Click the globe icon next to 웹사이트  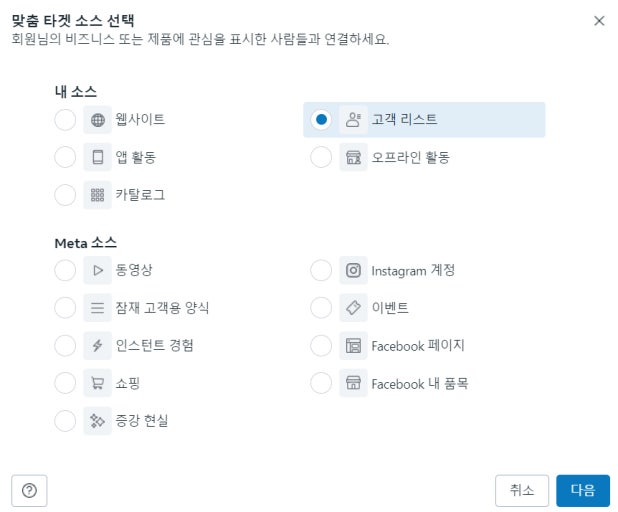coord(98,120)
